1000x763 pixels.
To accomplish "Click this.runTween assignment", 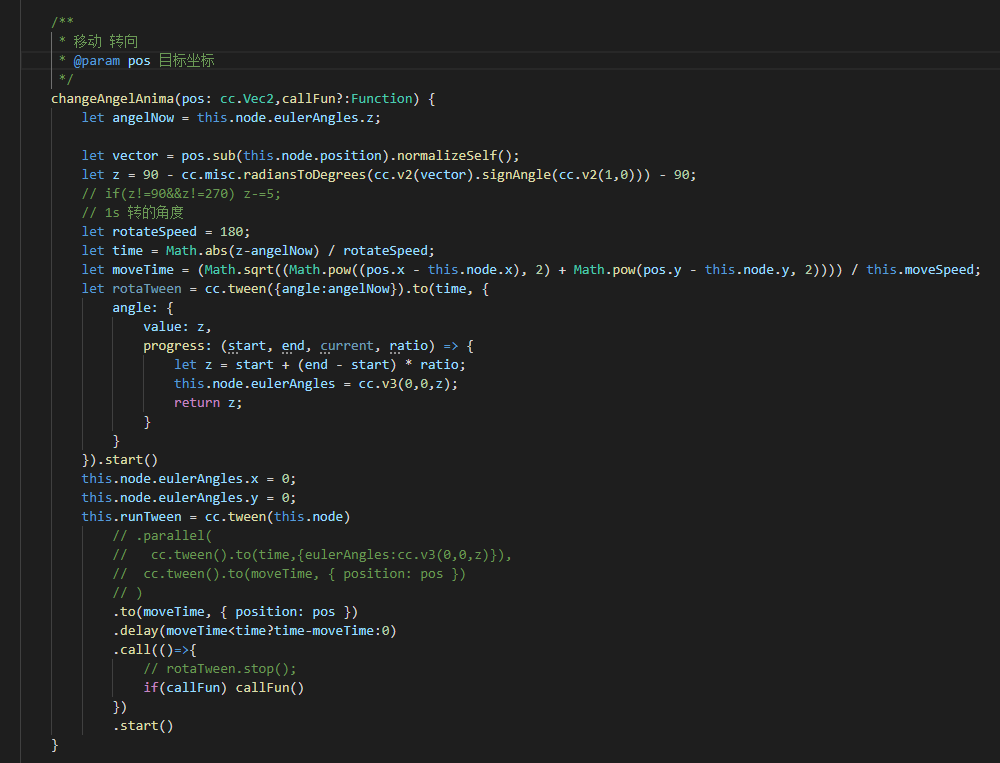I will tap(216, 517).
